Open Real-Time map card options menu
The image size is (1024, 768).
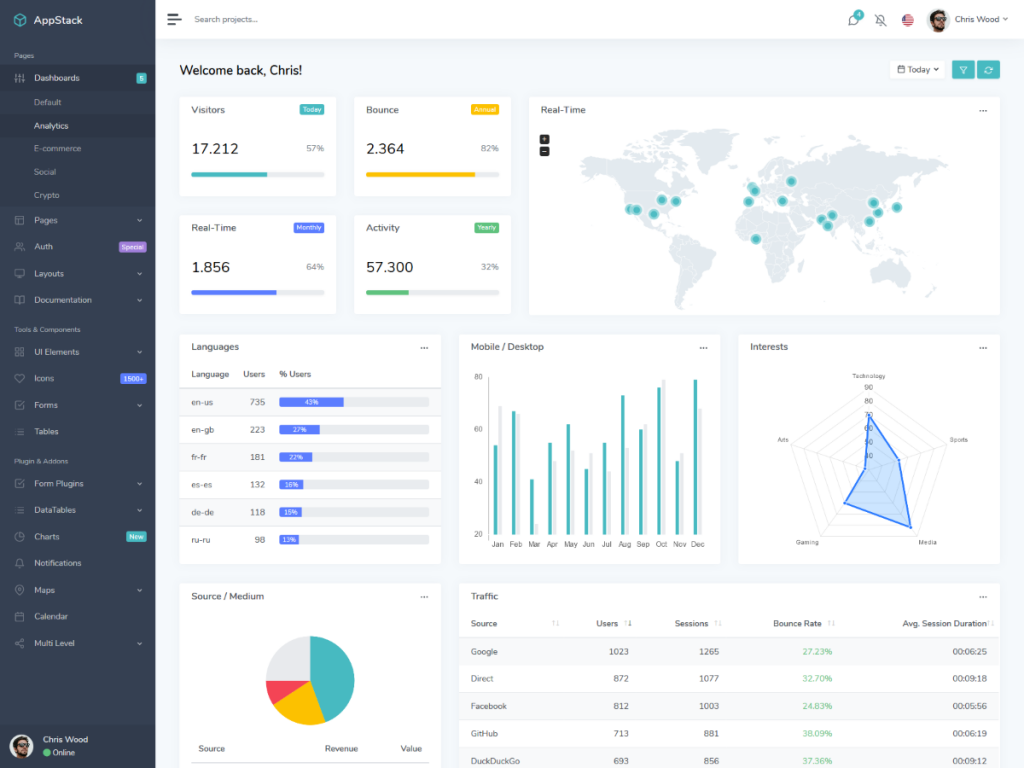click(x=983, y=110)
